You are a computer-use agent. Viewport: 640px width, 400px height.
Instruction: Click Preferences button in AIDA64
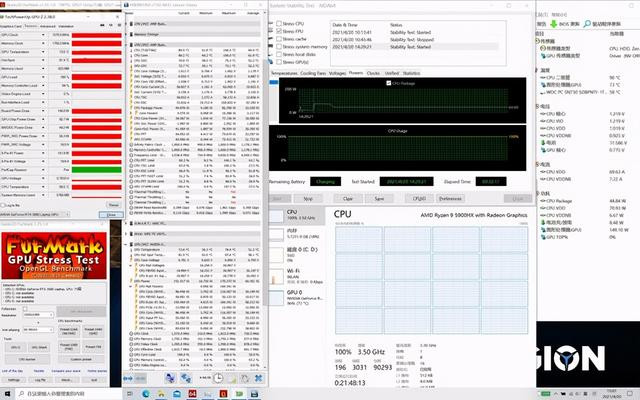click(x=450, y=199)
